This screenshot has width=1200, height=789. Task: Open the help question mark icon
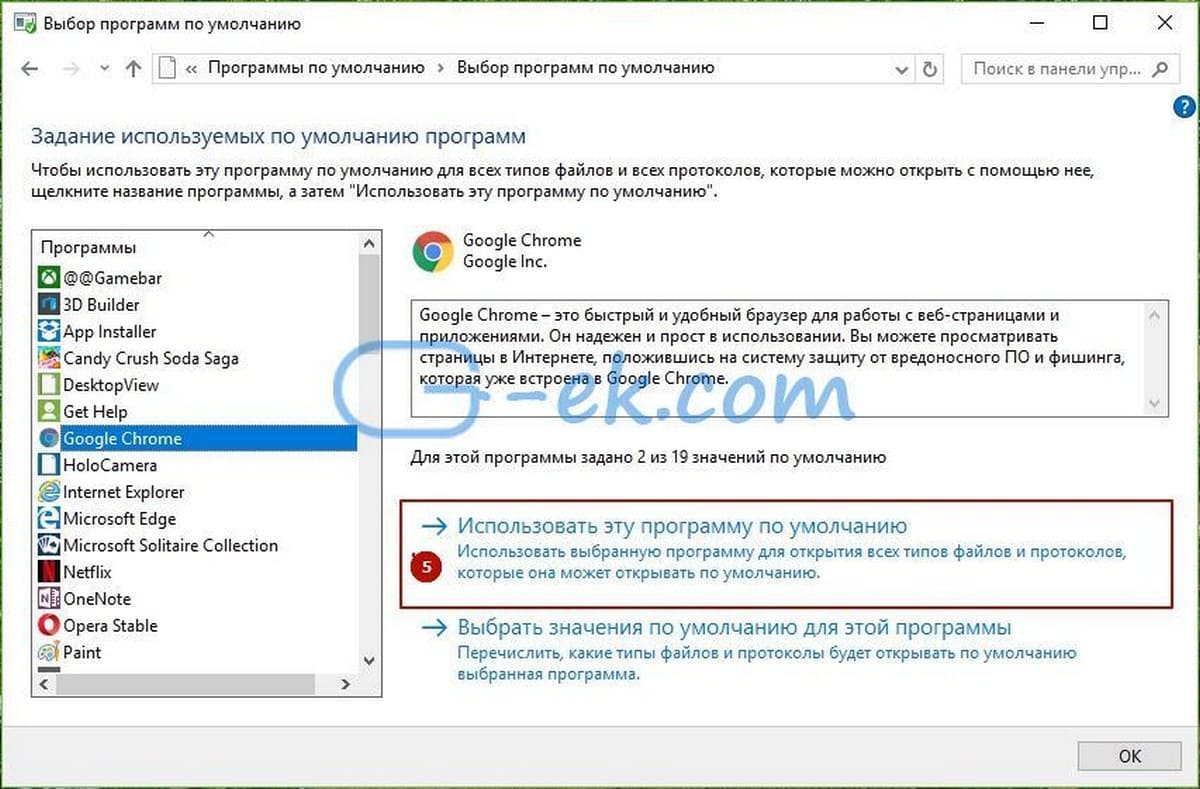[x=1183, y=108]
